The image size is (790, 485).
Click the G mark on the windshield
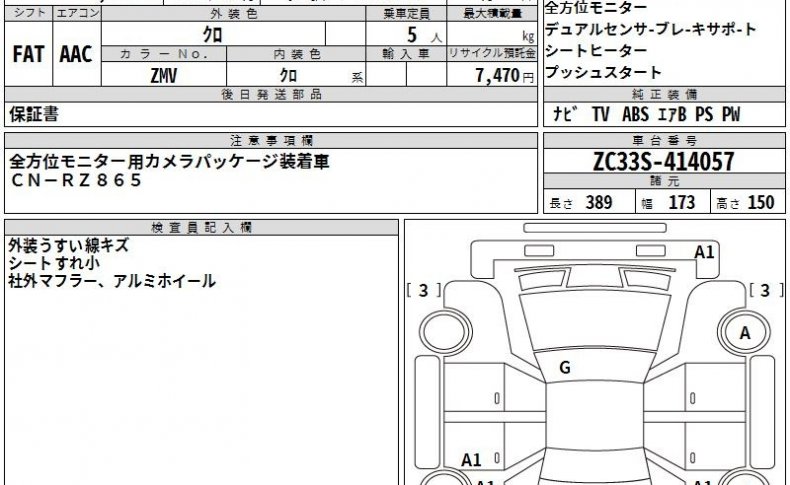coord(565,368)
